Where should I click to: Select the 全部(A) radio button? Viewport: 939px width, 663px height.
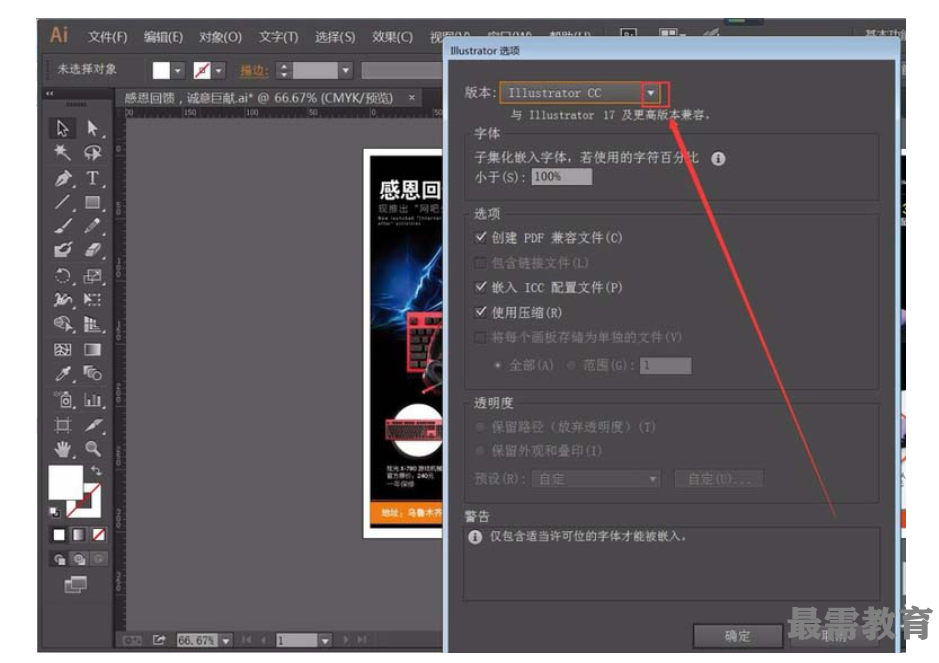(x=498, y=365)
